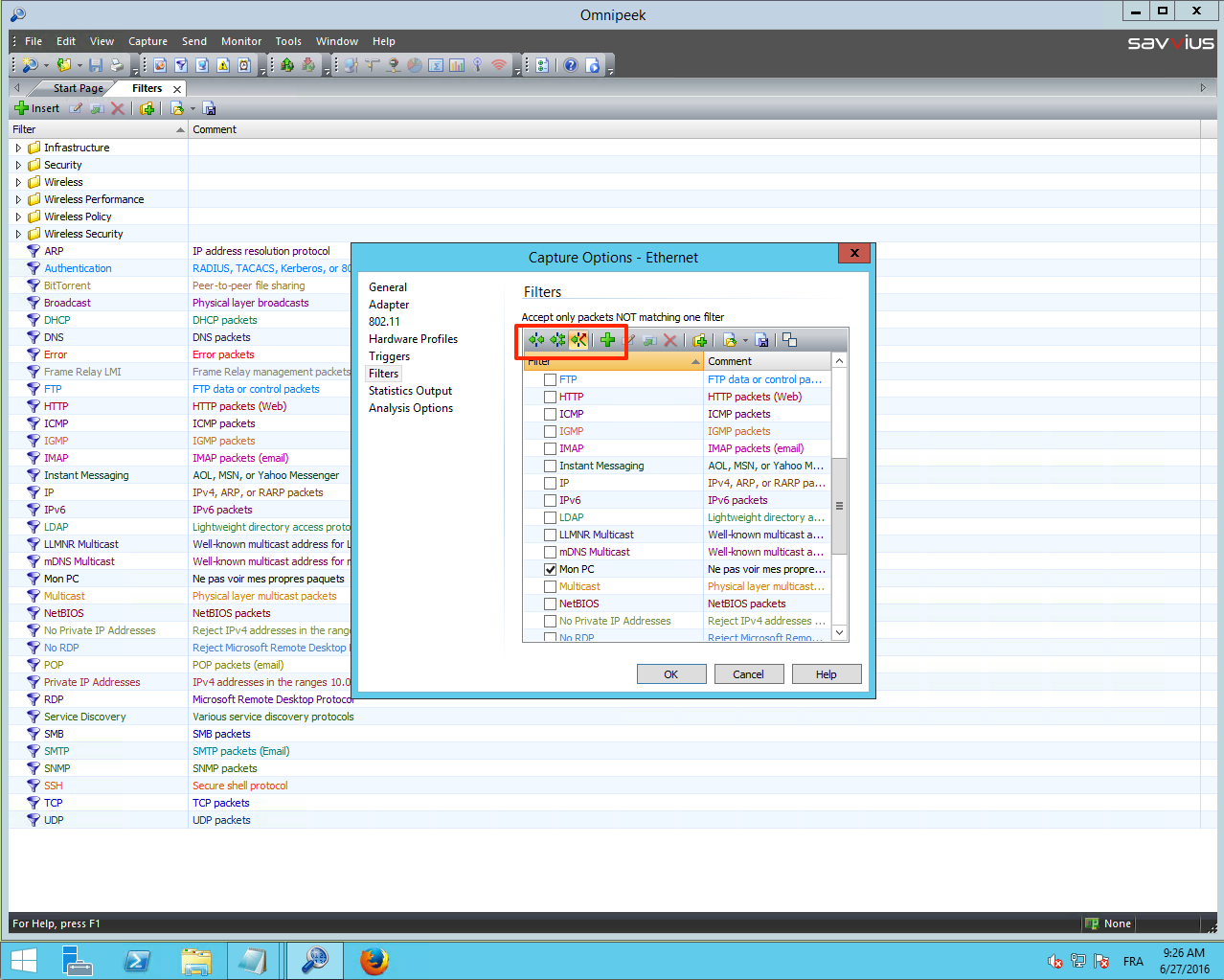Expand the Wireless Security folder
The height and width of the screenshot is (980, 1224).
coord(18,234)
